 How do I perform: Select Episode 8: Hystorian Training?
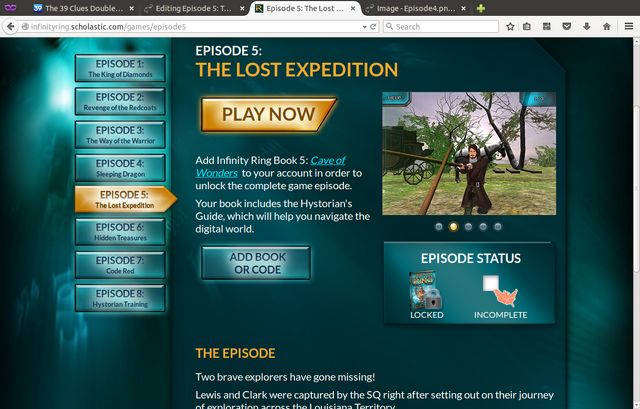coord(120,298)
